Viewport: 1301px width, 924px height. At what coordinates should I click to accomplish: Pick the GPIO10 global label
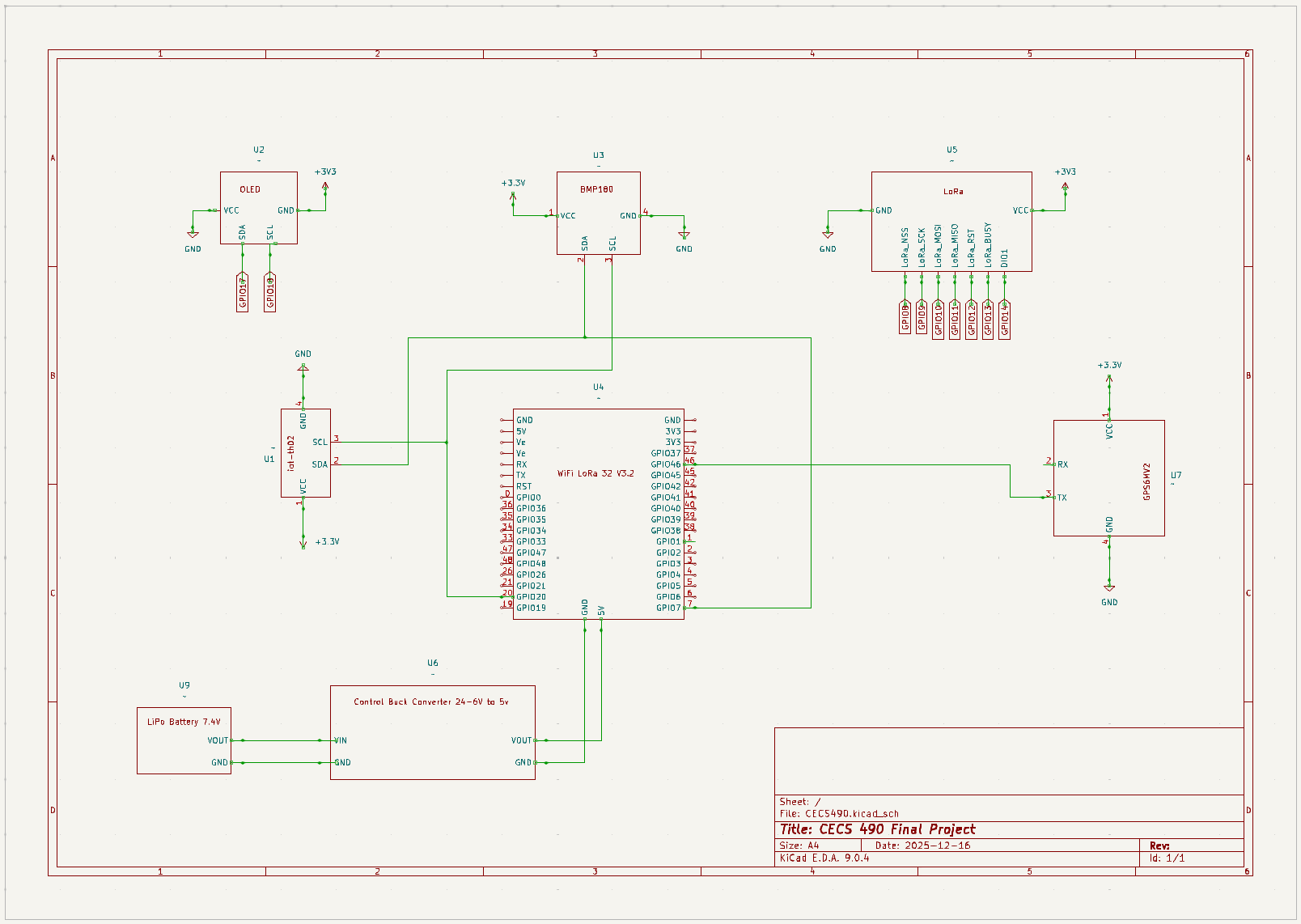click(939, 320)
